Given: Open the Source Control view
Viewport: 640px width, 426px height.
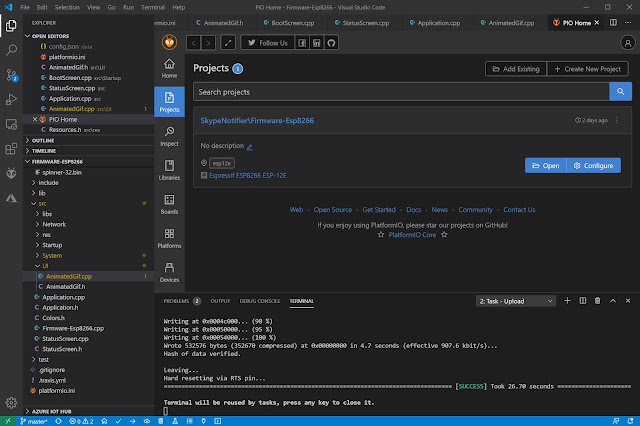Looking at the screenshot, I should [x=11, y=75].
